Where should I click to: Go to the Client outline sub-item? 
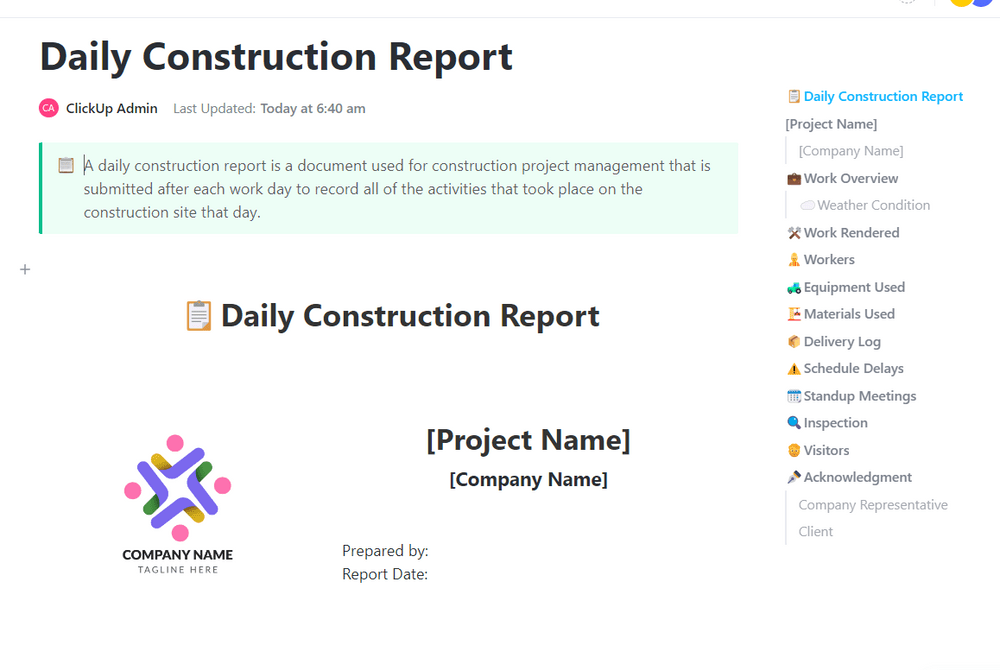click(816, 532)
